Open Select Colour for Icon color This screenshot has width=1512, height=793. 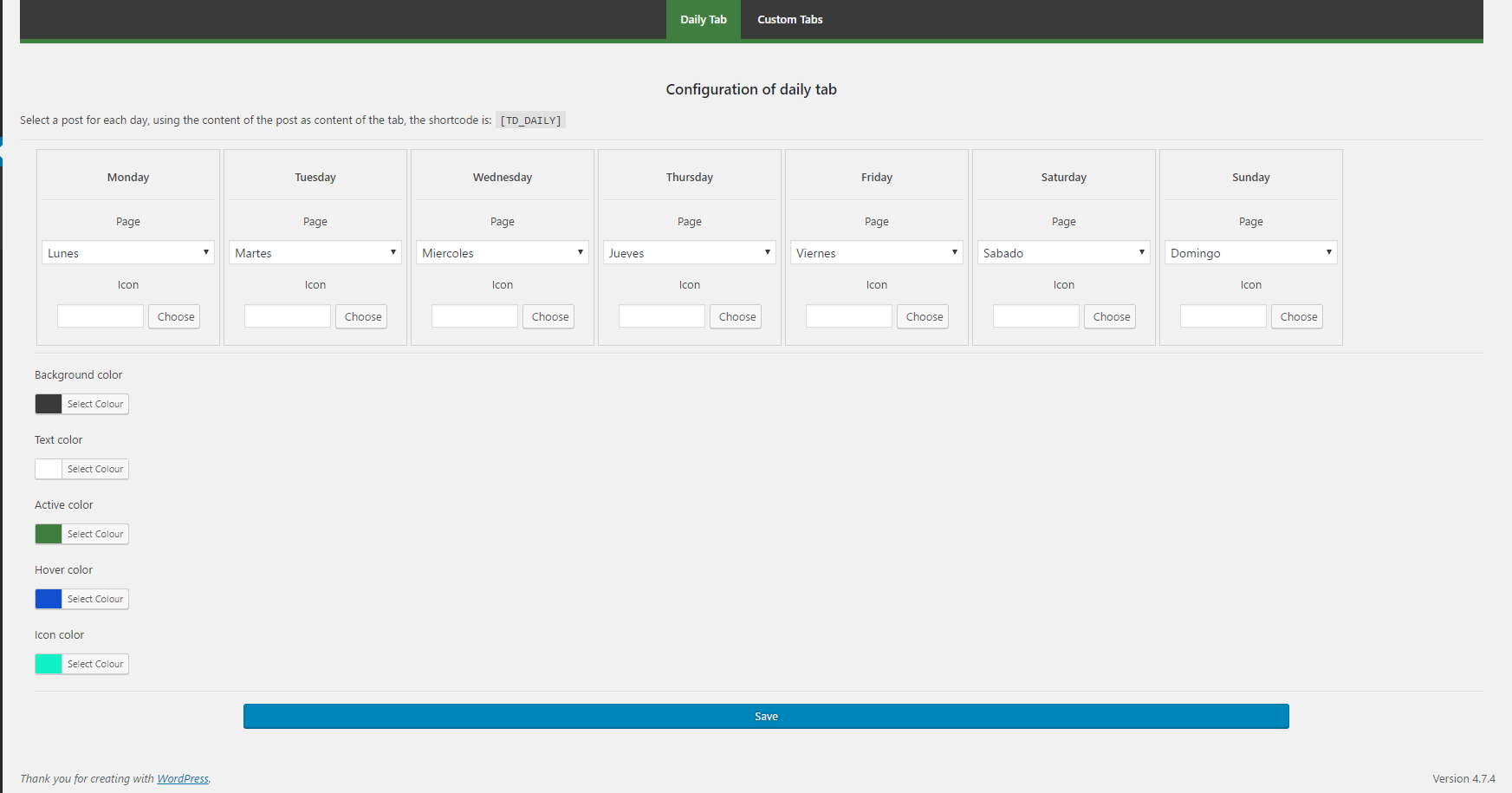pyautogui.click(x=95, y=664)
